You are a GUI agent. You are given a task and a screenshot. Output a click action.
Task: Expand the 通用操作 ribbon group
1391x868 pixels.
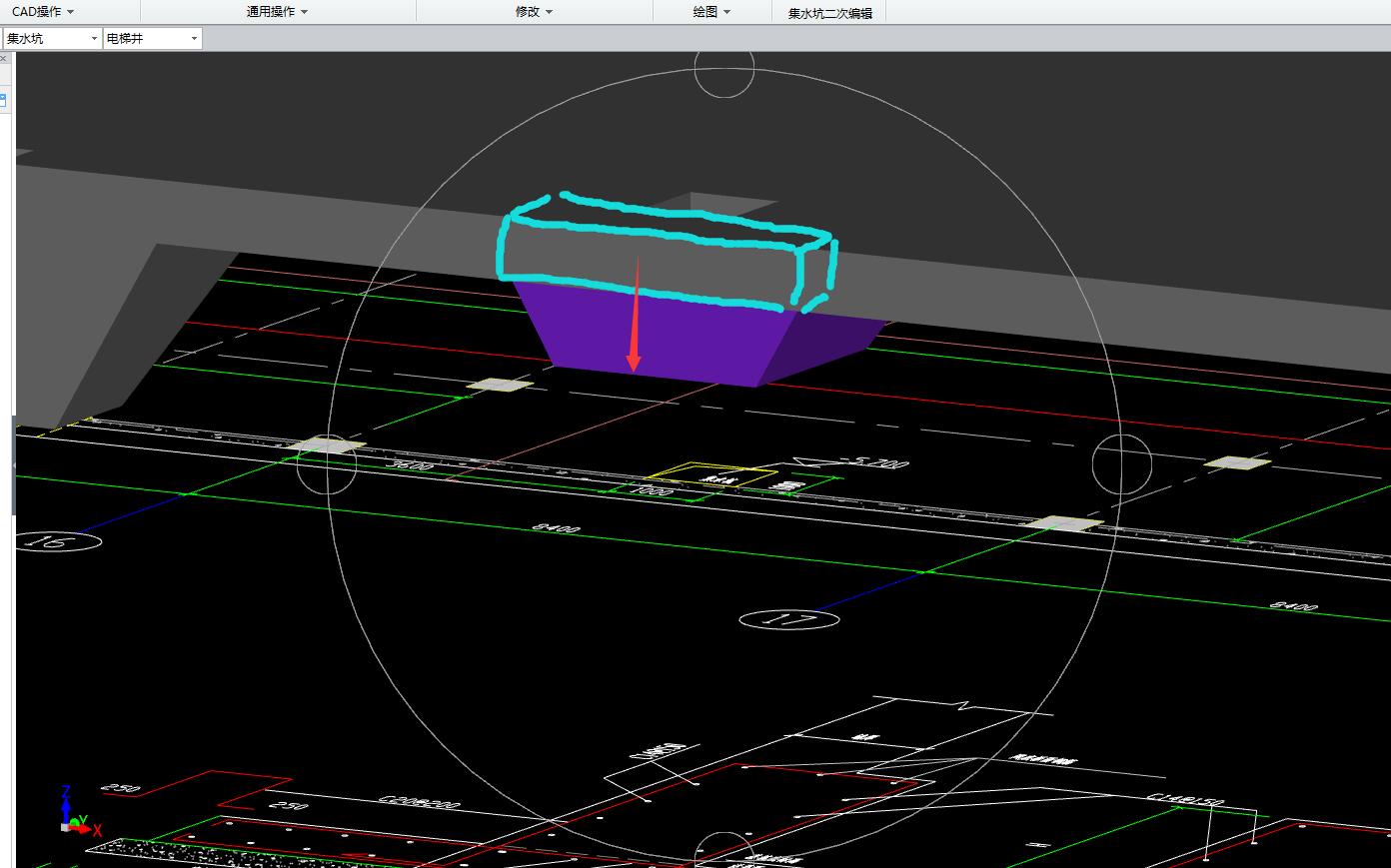tap(277, 12)
